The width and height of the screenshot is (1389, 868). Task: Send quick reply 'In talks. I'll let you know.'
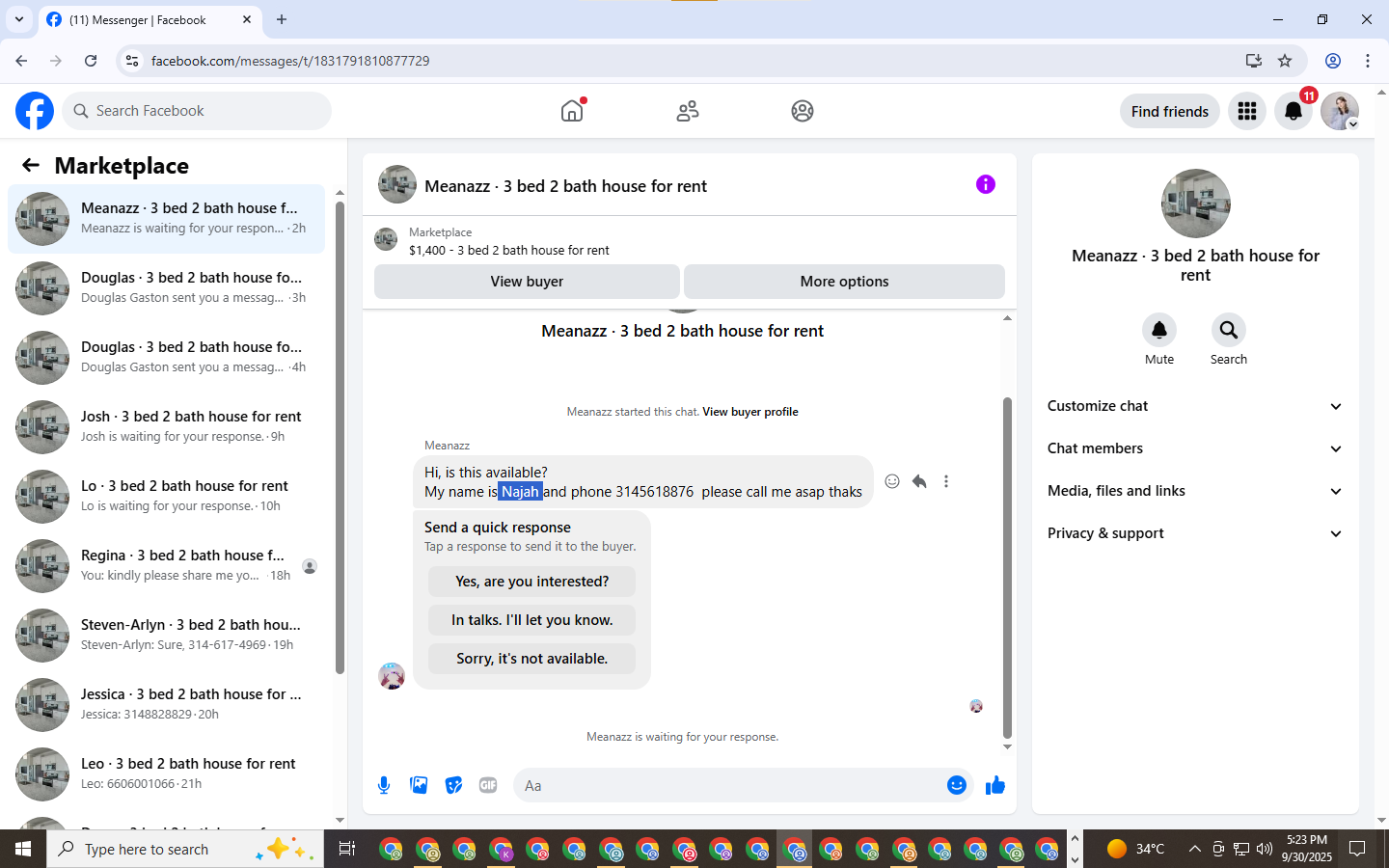tap(531, 620)
